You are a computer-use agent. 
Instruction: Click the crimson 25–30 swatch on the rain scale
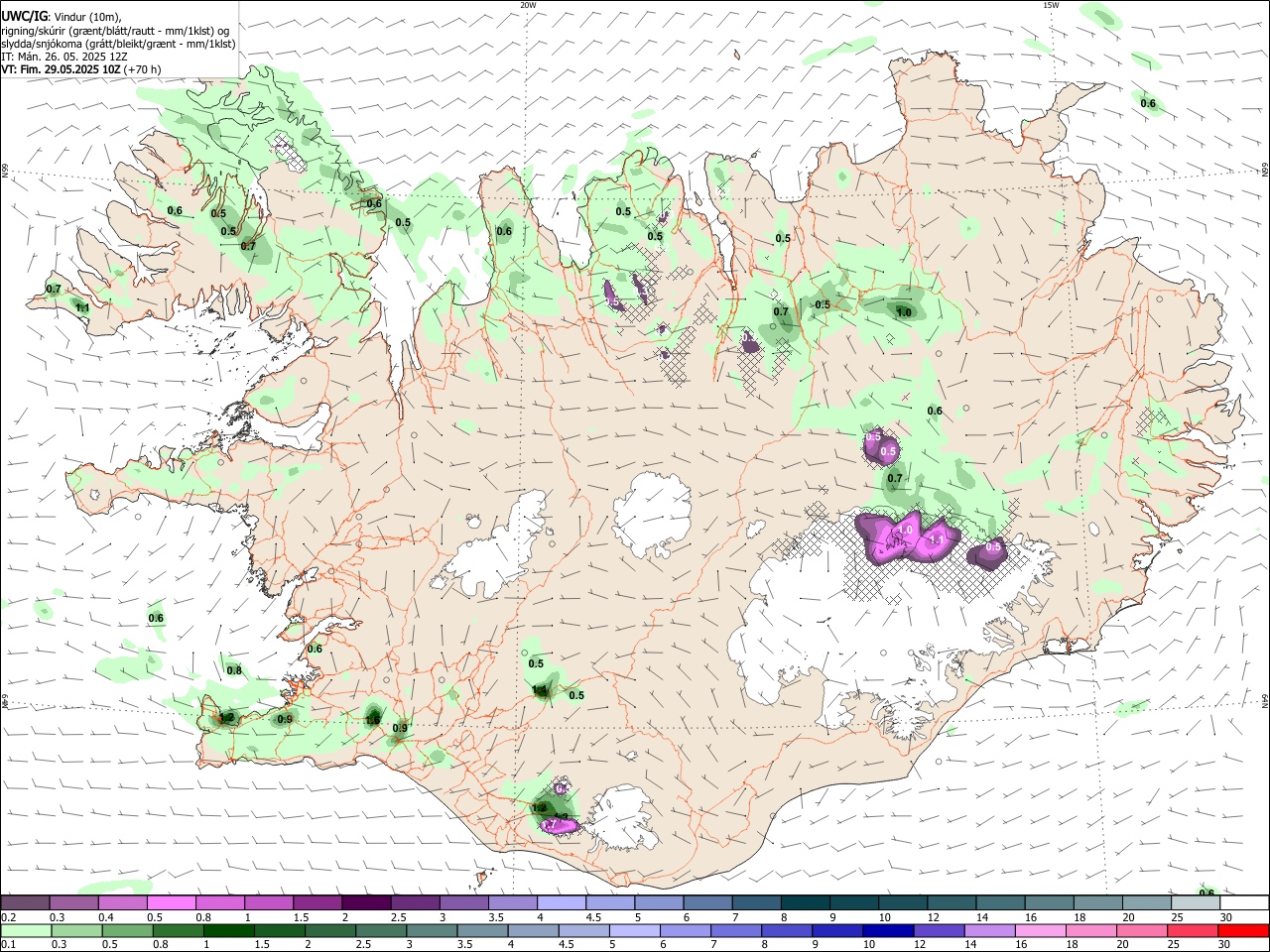[1193, 930]
